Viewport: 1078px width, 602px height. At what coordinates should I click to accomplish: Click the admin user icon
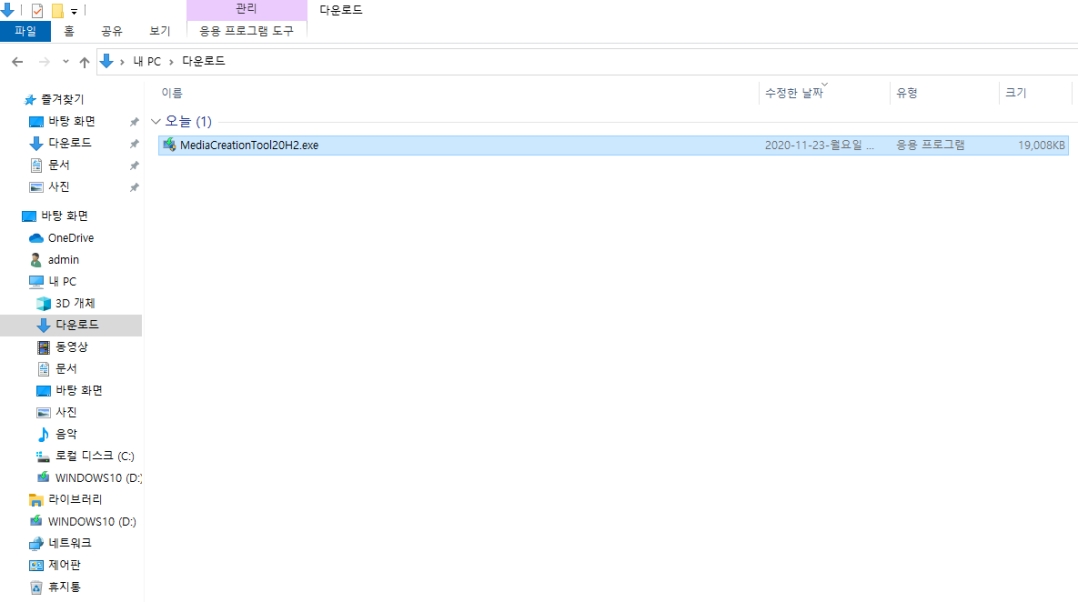(36, 260)
